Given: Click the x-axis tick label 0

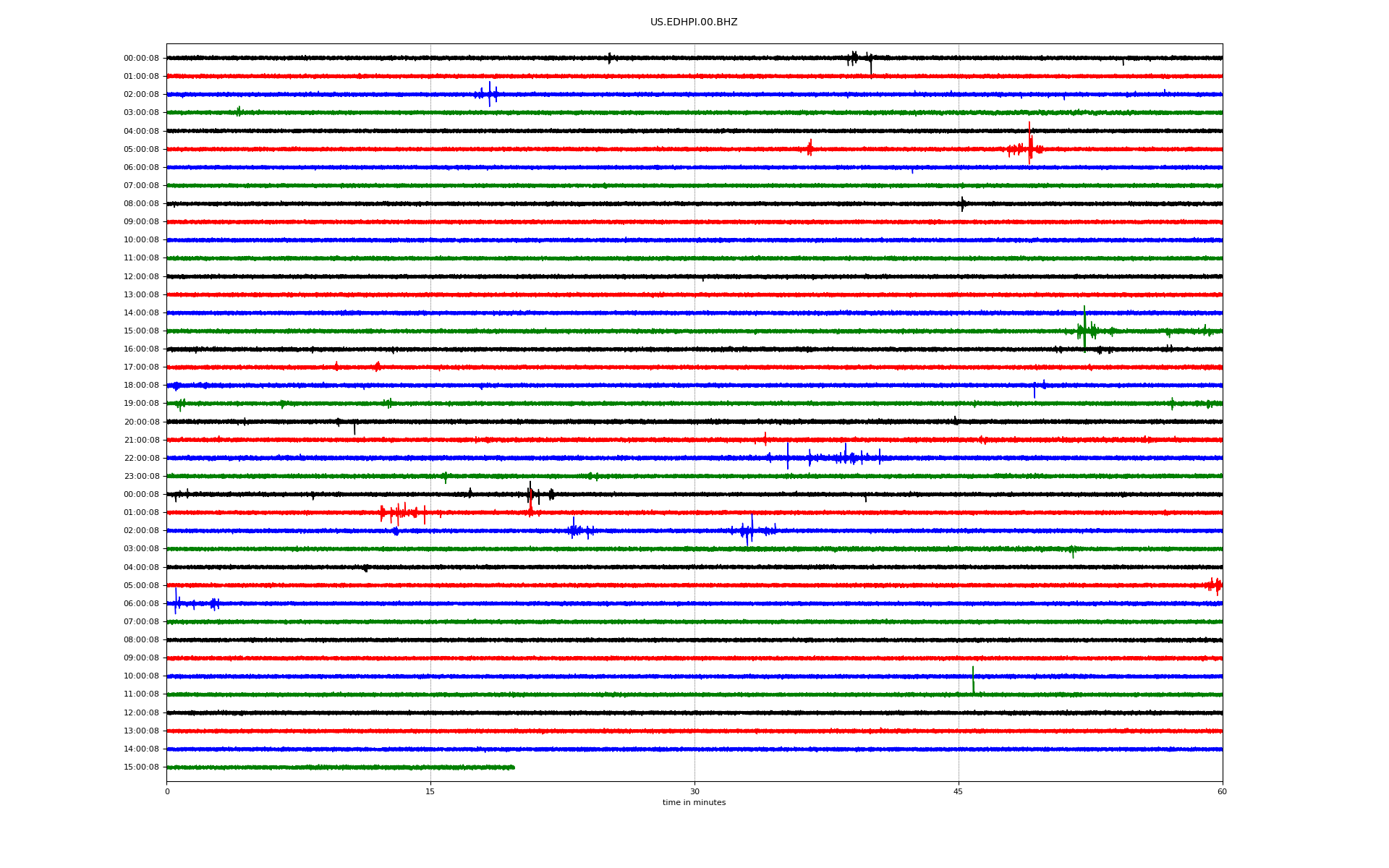Looking at the screenshot, I should 167,791.
